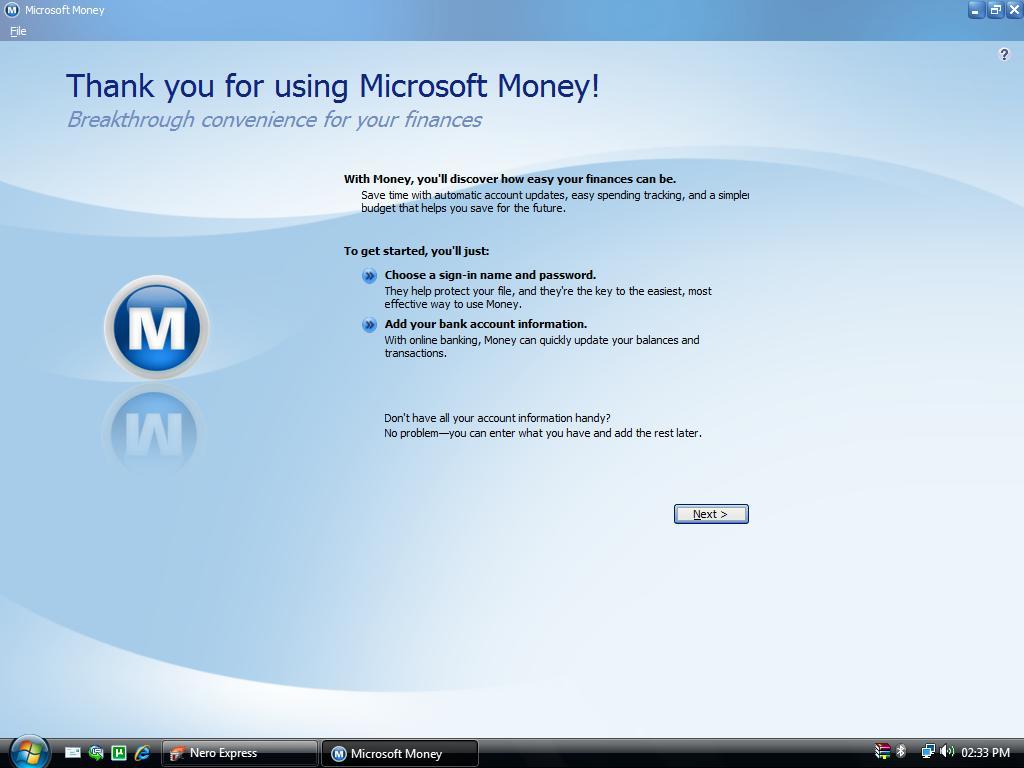
Task: Click "Add your bank account information." text
Action: tap(485, 324)
